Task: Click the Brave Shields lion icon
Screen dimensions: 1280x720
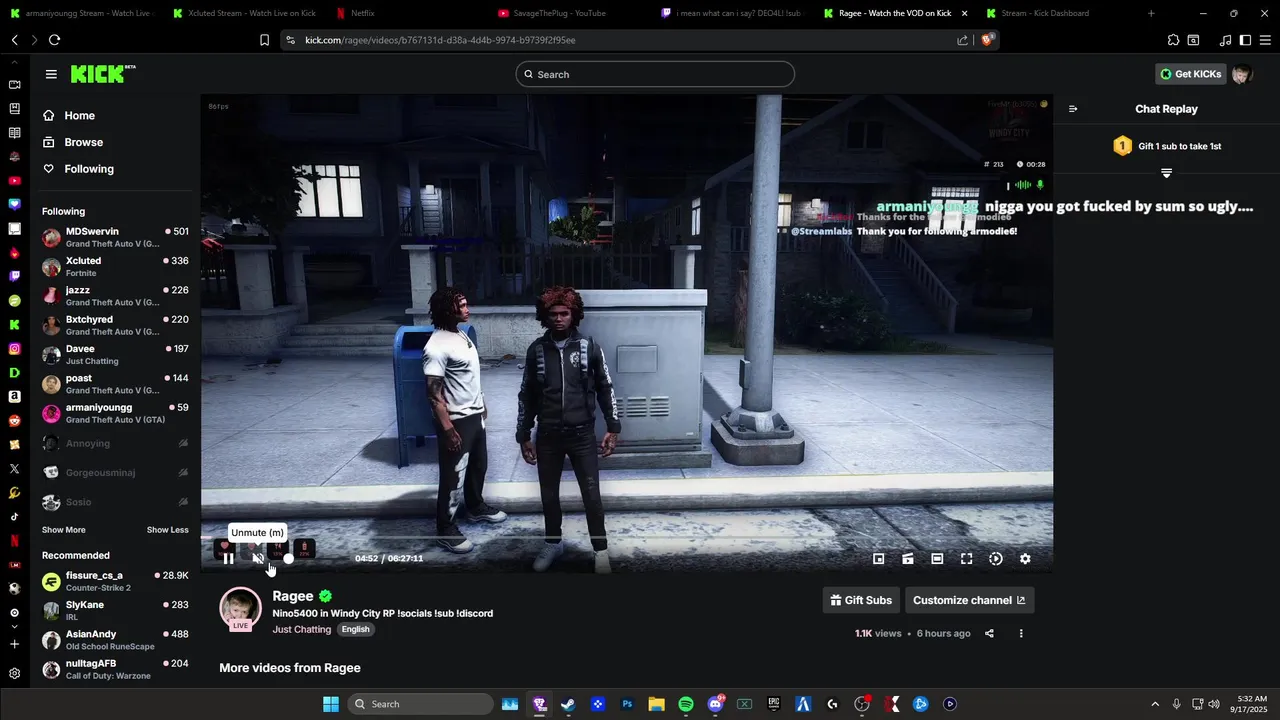Action: tap(987, 40)
